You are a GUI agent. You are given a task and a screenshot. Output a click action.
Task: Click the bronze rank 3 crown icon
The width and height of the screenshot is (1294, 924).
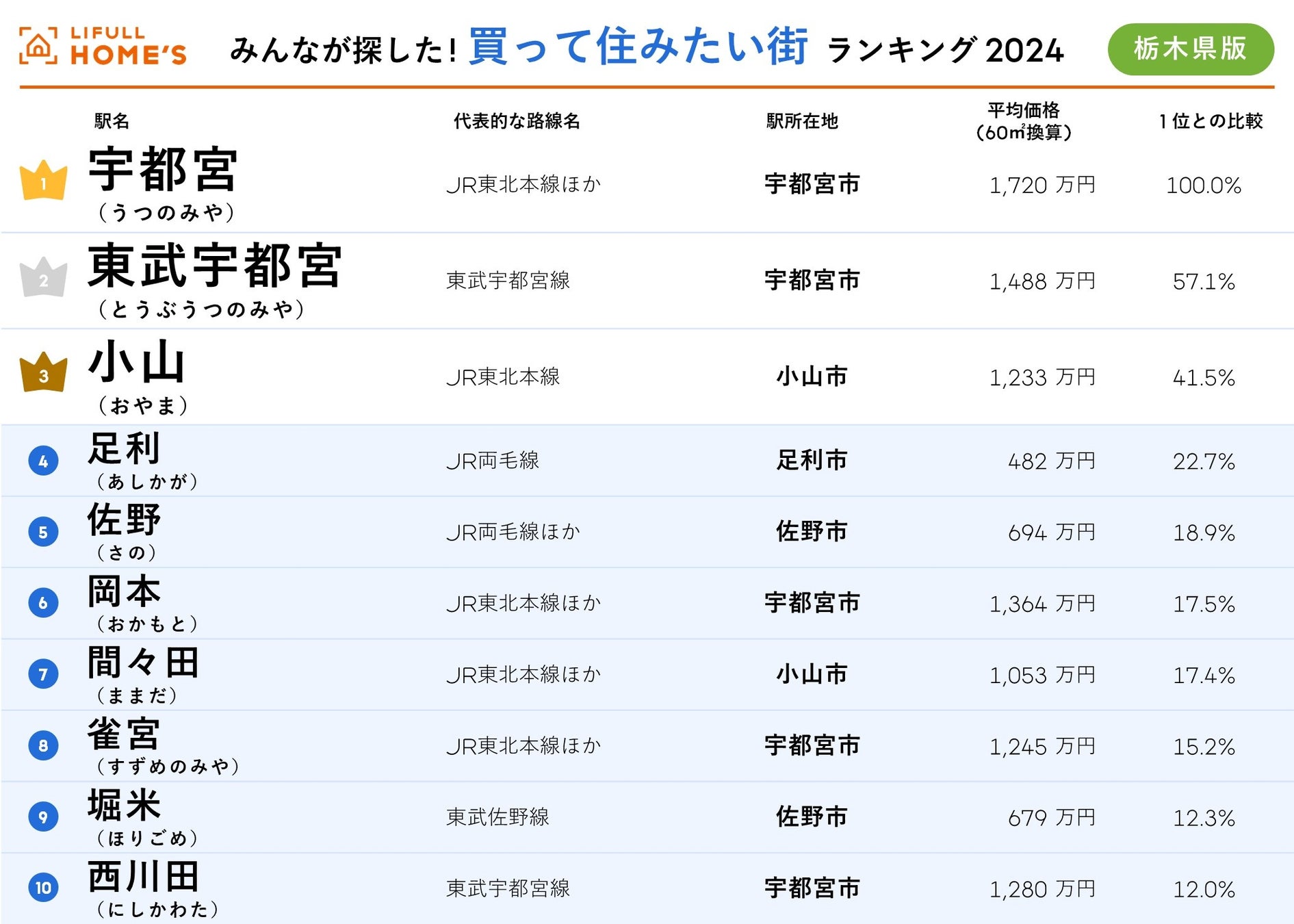[x=44, y=374]
